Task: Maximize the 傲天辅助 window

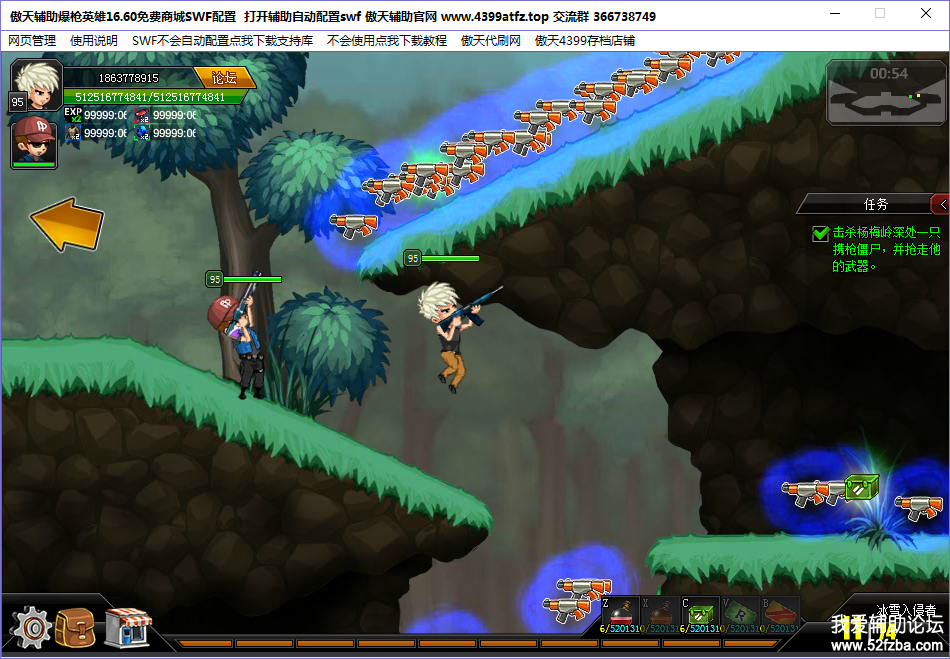Action: point(880,13)
